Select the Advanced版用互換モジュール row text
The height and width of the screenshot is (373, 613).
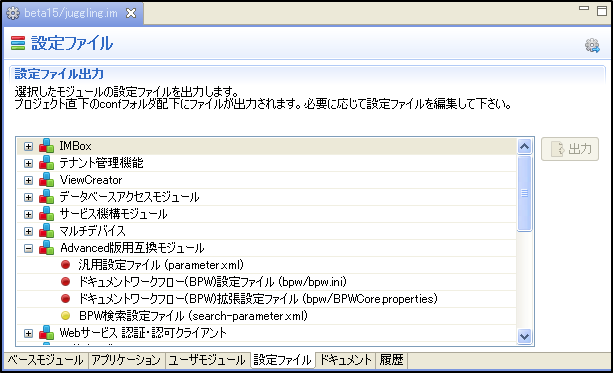(x=132, y=248)
